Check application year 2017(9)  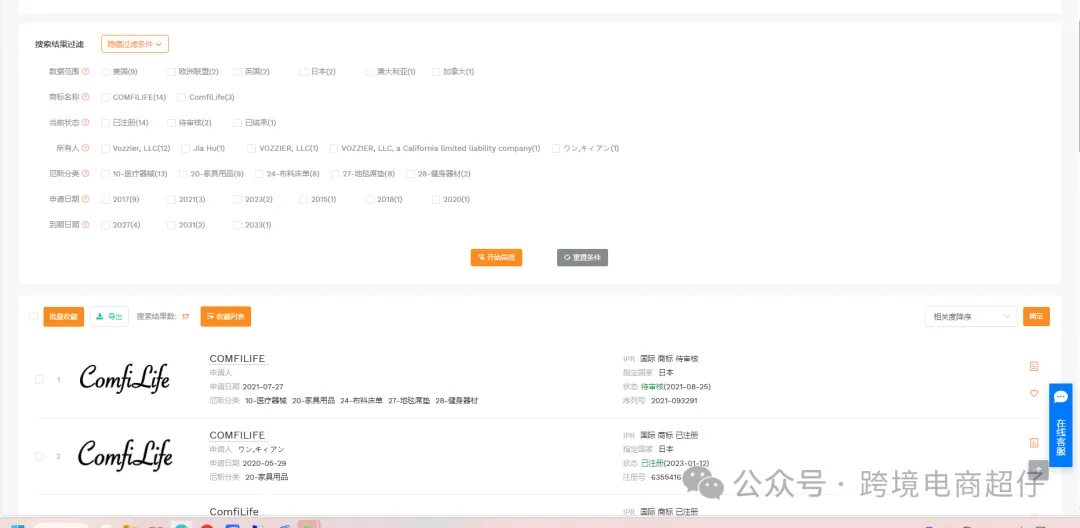click(x=105, y=199)
